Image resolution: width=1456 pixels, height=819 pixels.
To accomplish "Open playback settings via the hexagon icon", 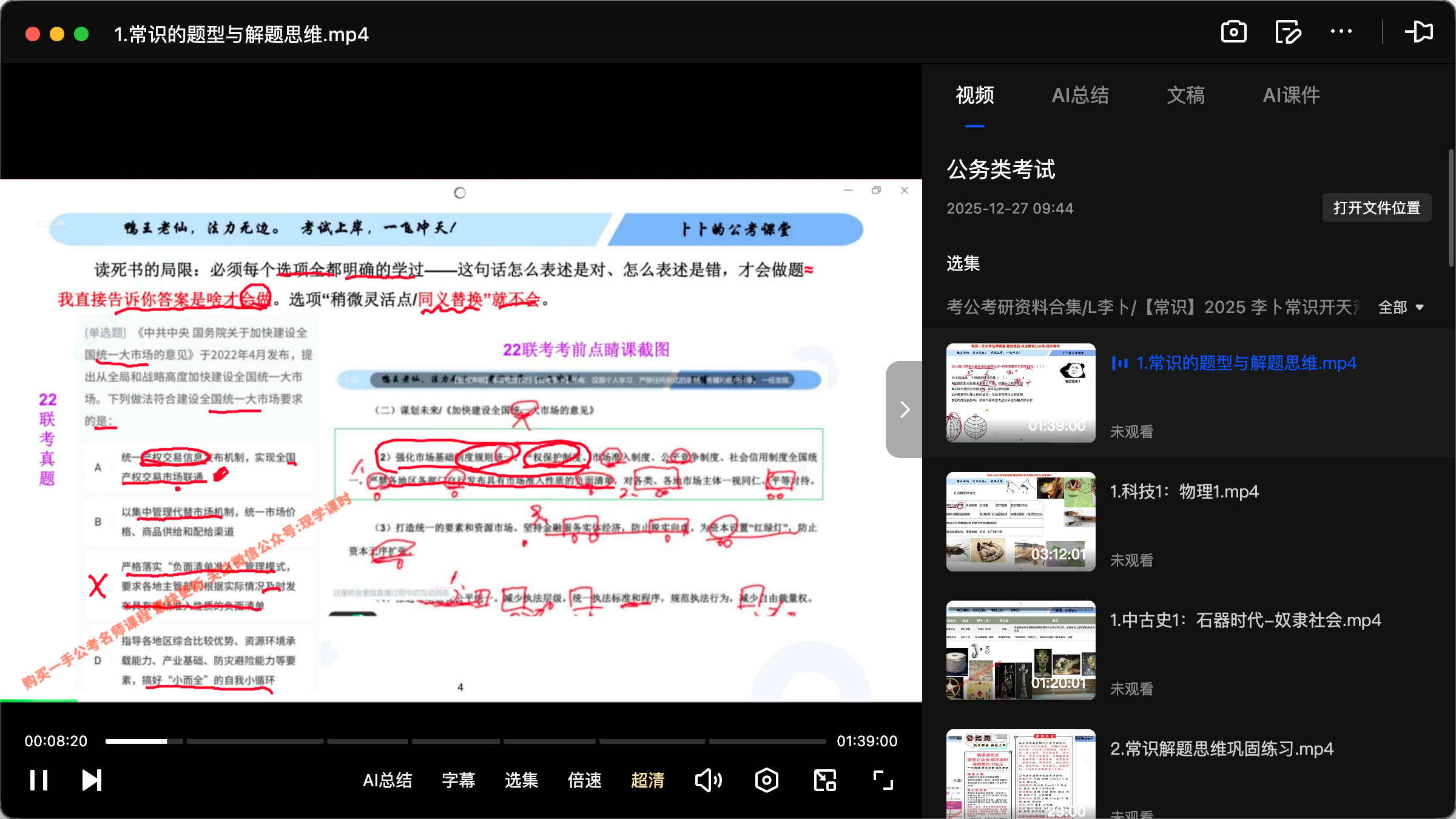I will tap(766, 780).
